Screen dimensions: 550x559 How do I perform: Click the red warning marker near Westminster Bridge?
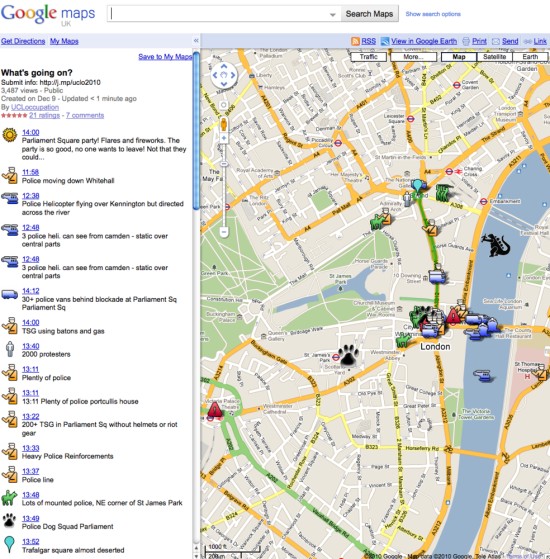click(x=453, y=316)
